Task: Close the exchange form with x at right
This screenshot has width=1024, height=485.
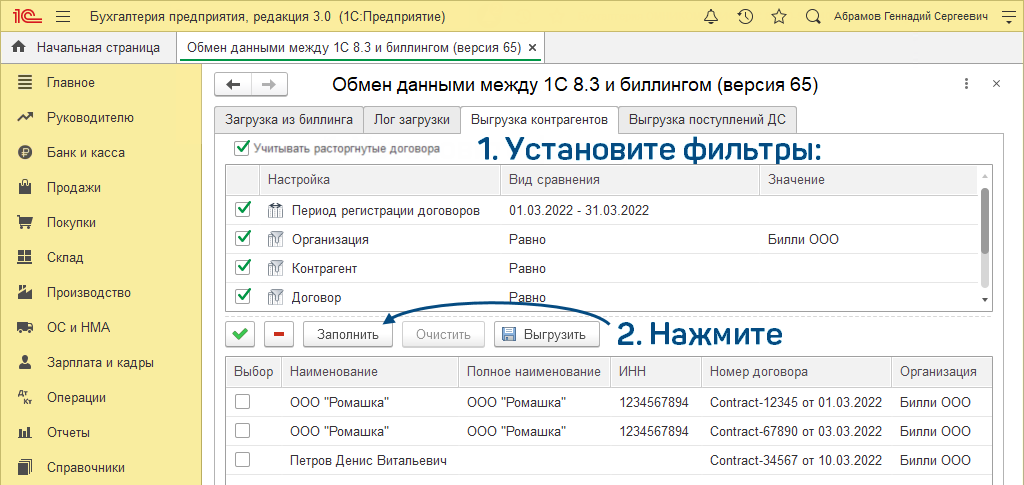Action: click(997, 84)
